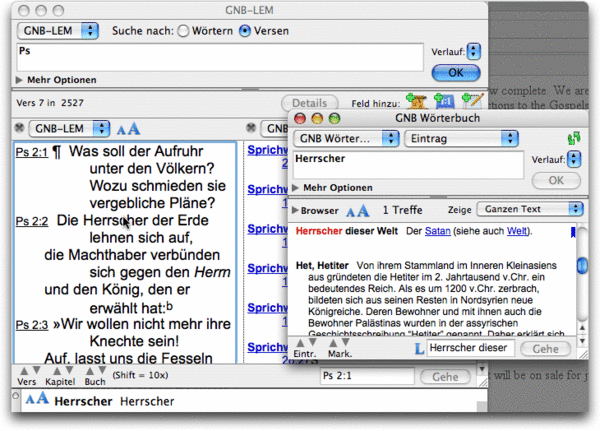
Task: Click small A in Wörterbuch browser bar
Action: click(x=350, y=212)
